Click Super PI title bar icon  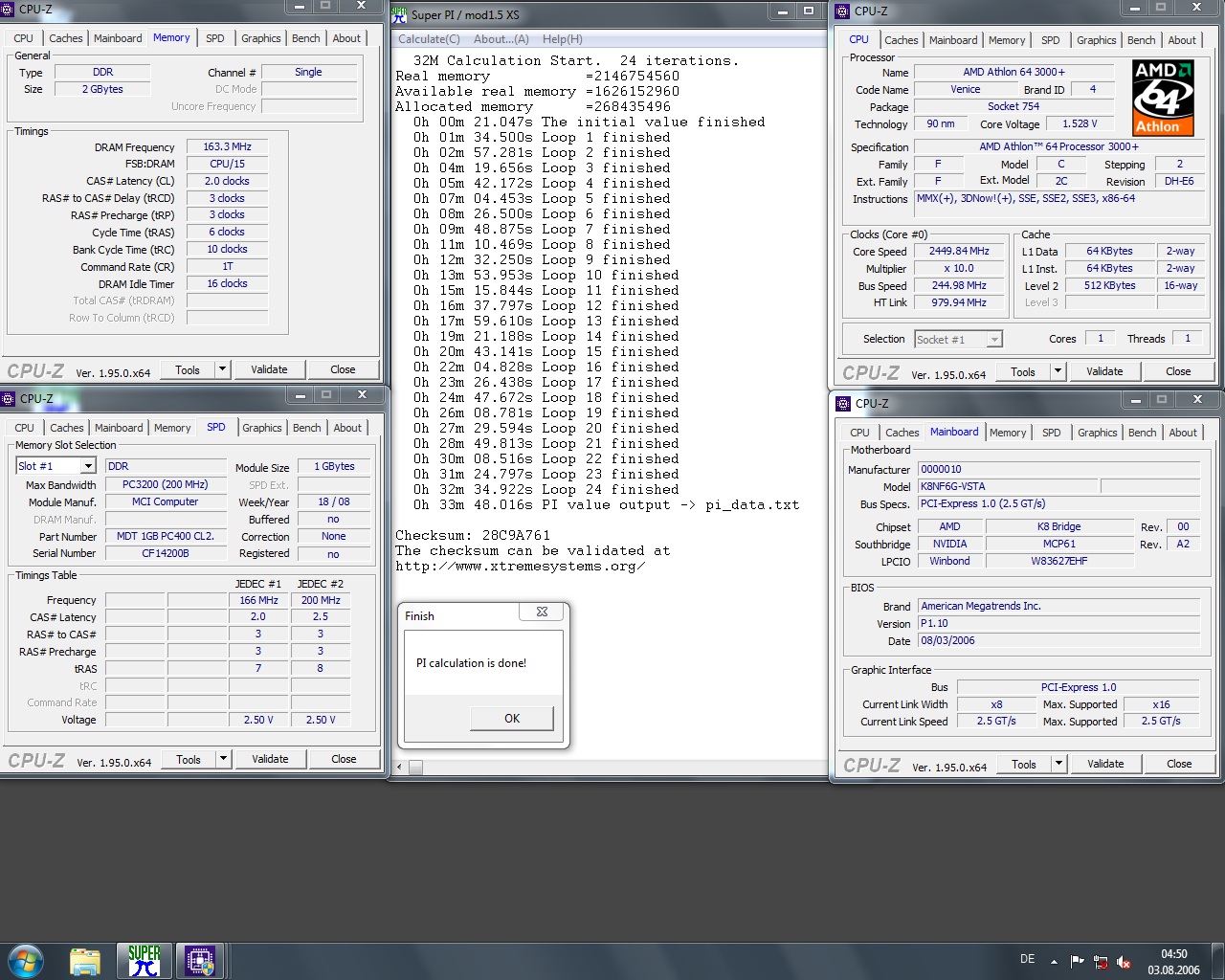point(400,14)
